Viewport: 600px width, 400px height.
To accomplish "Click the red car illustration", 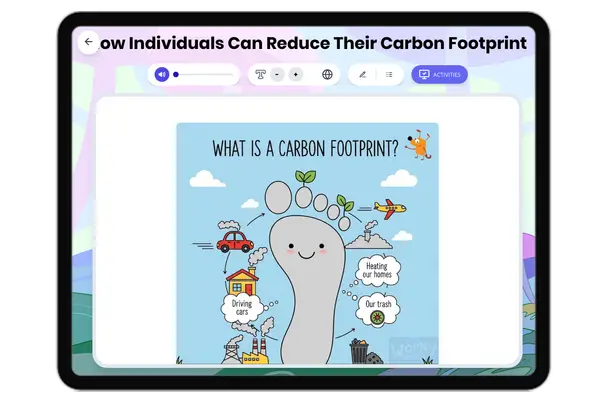I will pos(234,241).
